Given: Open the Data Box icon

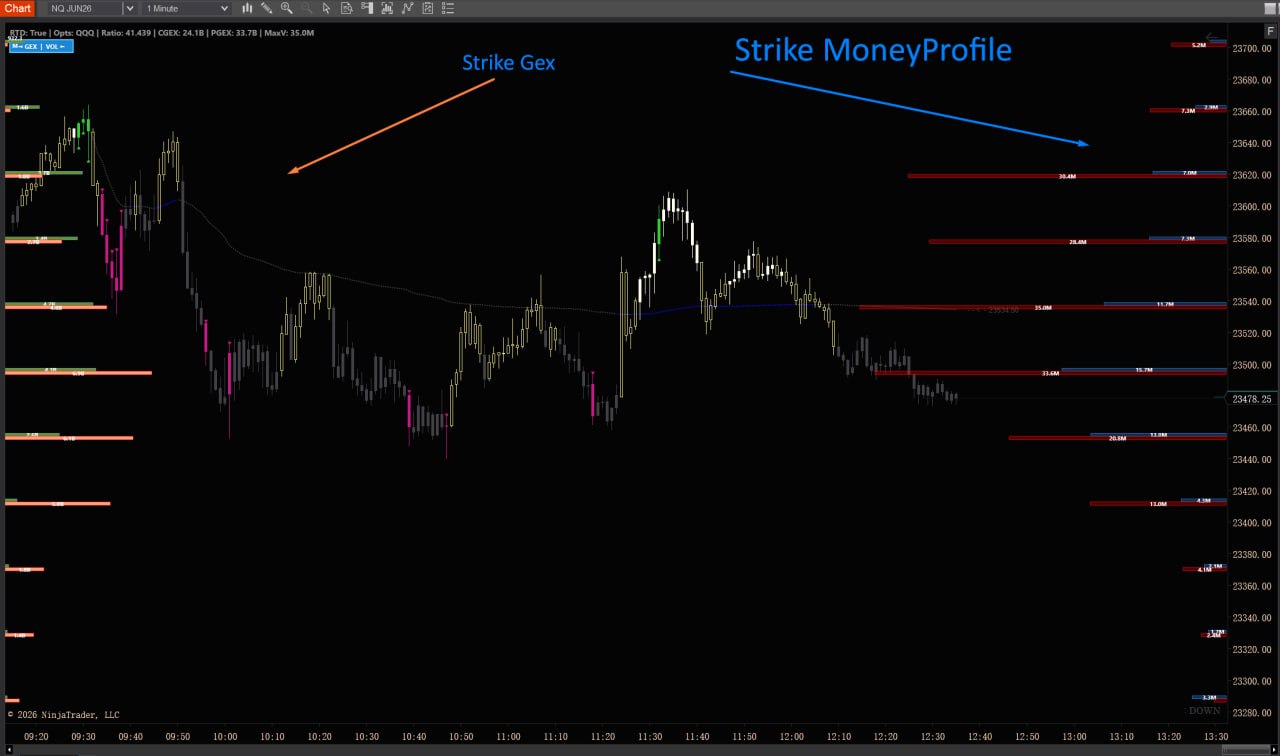Looking at the screenshot, I should (346, 8).
